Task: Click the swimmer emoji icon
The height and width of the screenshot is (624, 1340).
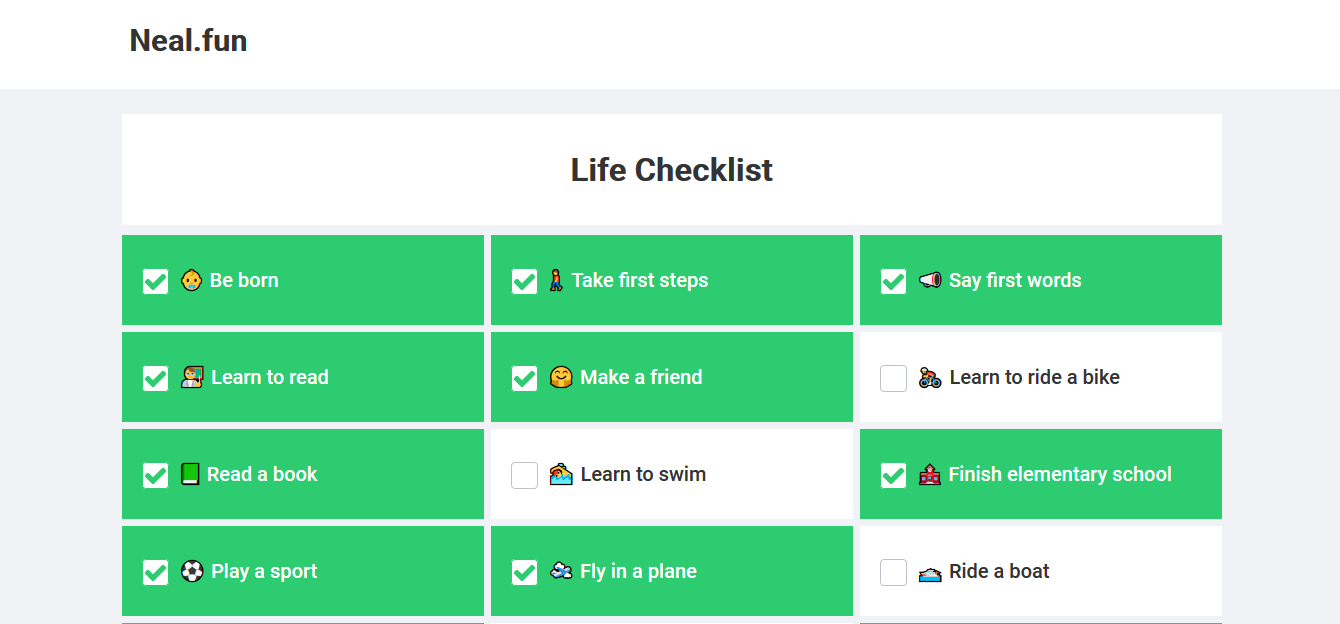Action: click(561, 474)
